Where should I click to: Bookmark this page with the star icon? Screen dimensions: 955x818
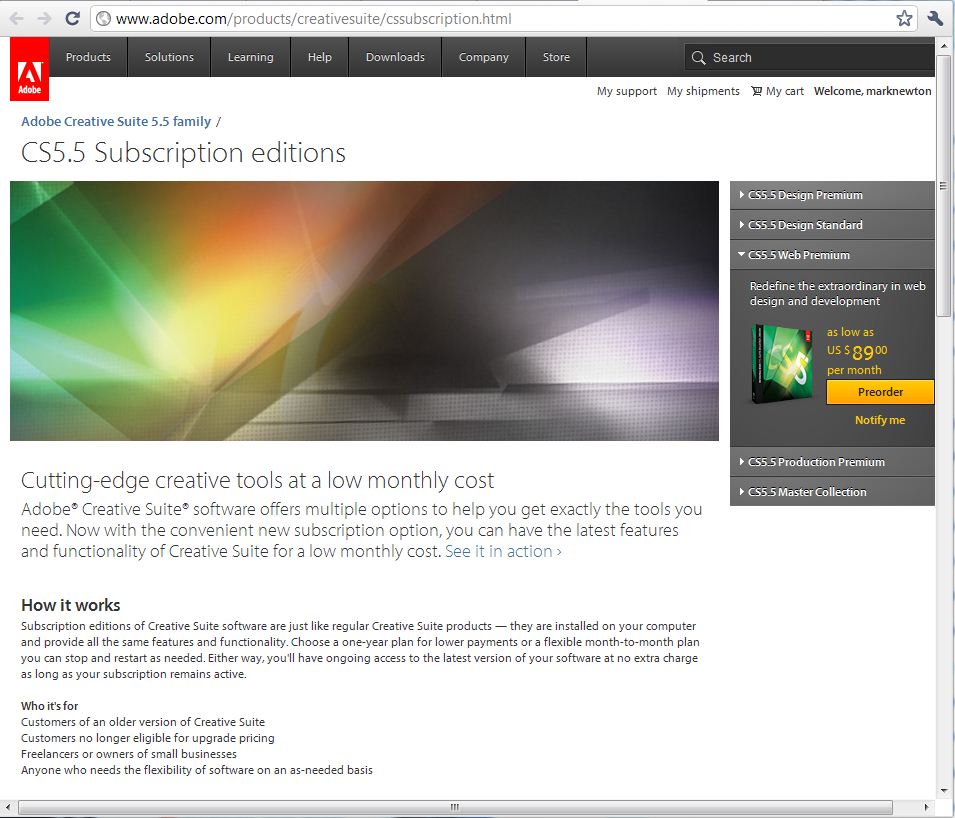(904, 18)
